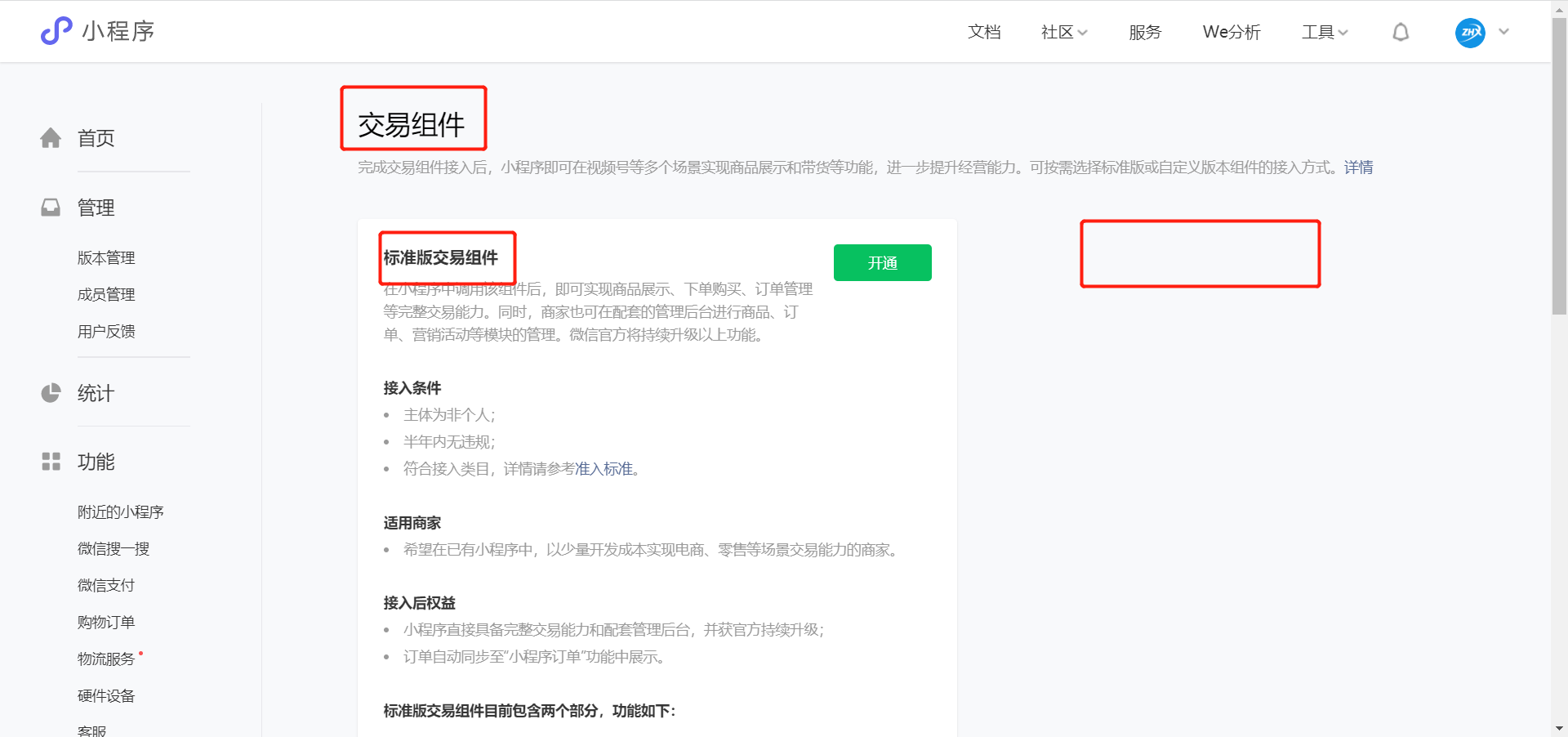Click the 接入条件 heading
Image resolution: width=1568 pixels, height=737 pixels.
click(412, 388)
